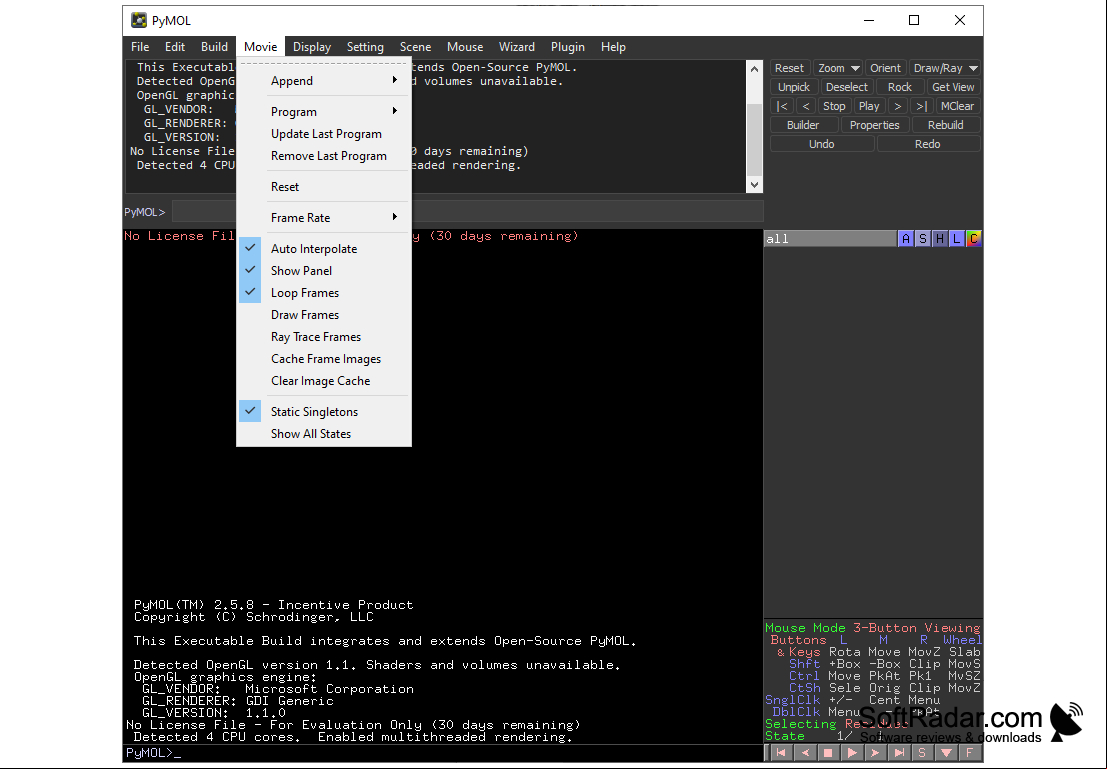The width and height of the screenshot is (1107, 769).
Task: Open the Build menu
Action: [x=214, y=47]
